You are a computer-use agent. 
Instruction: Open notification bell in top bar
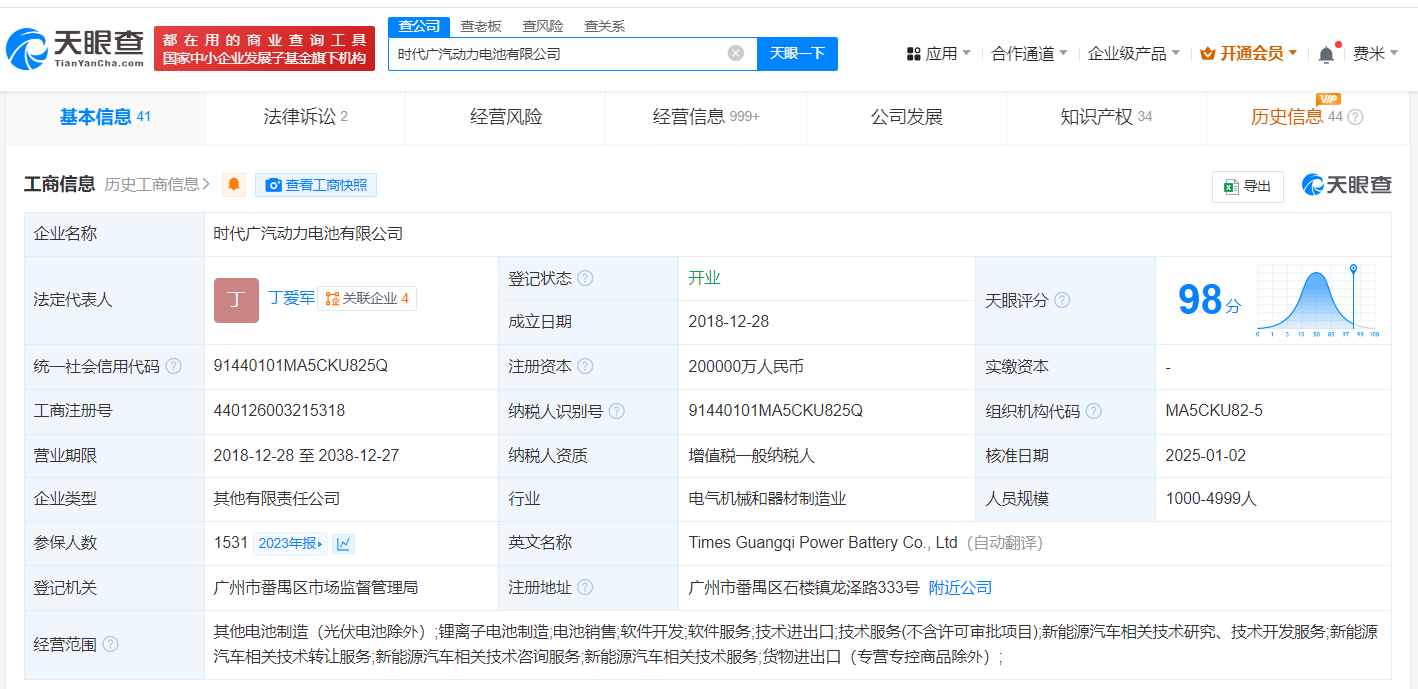pyautogui.click(x=1326, y=54)
